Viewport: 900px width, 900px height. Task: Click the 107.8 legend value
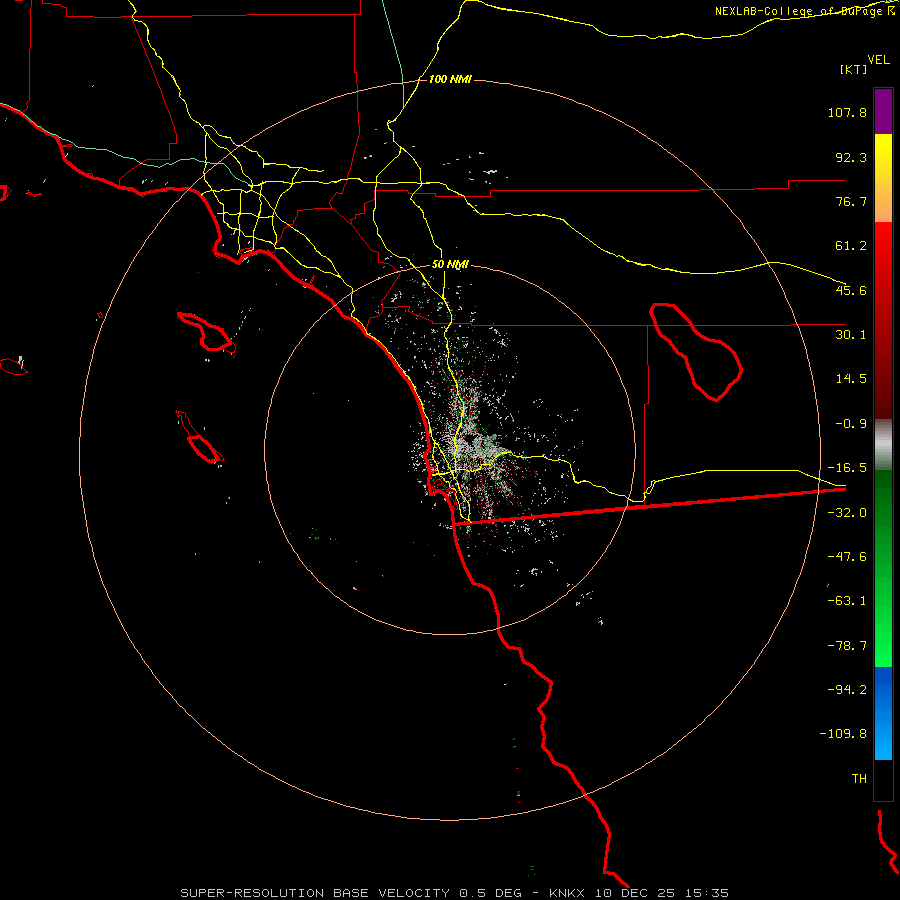click(847, 112)
